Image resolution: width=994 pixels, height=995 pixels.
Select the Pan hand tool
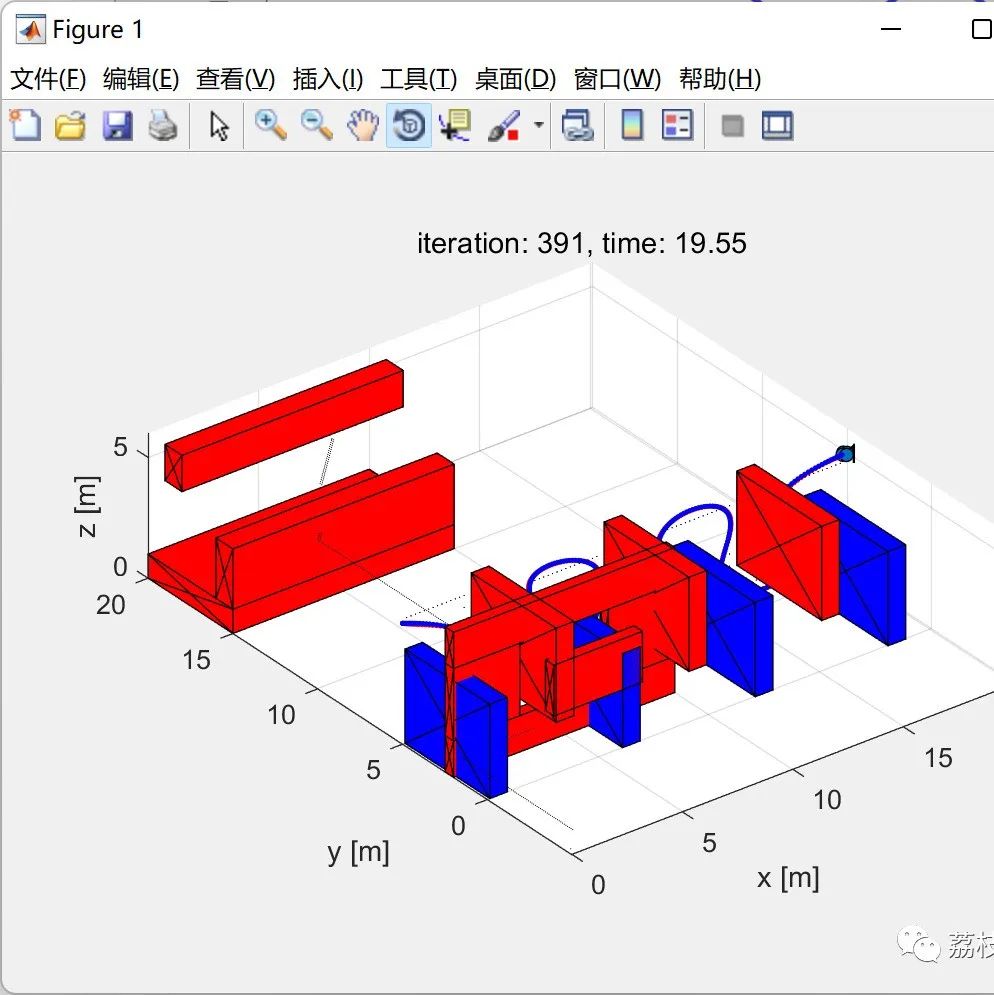(x=363, y=125)
